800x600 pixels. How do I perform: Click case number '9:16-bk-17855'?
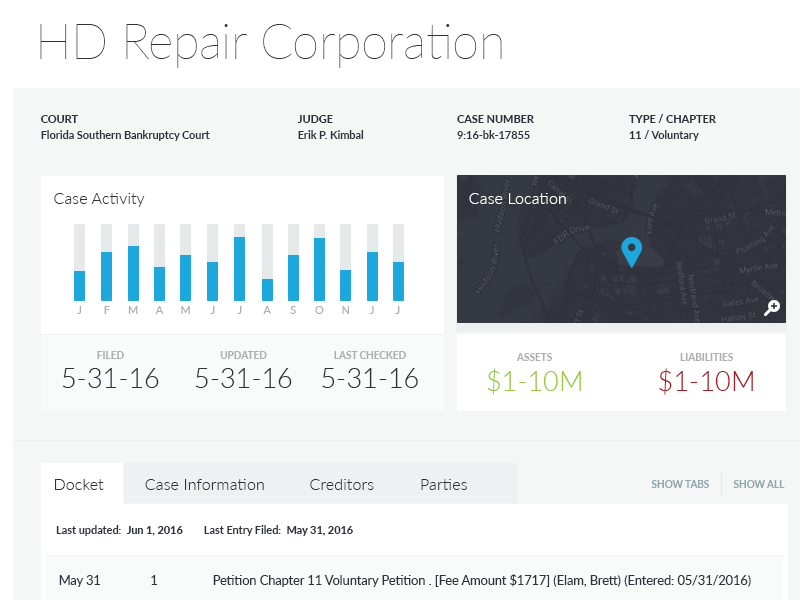[x=493, y=135]
